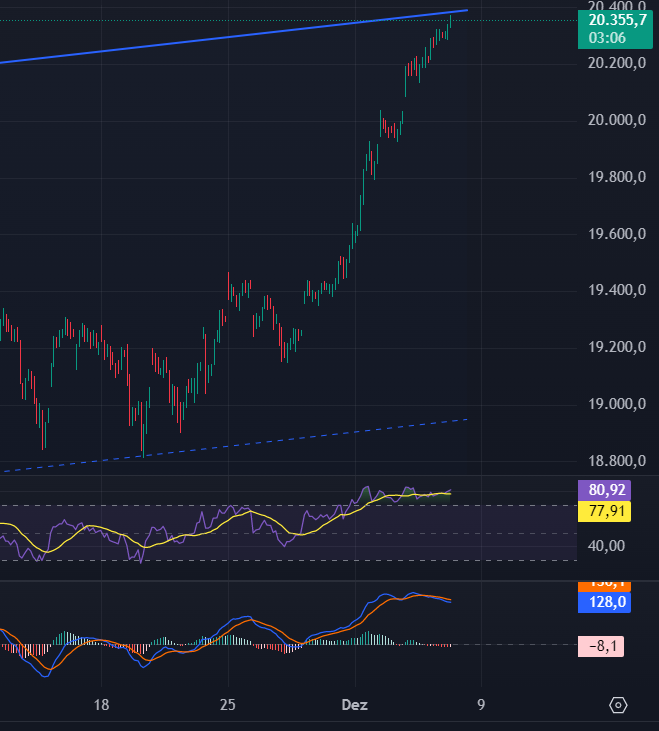The image size is (659, 731).
Task: Click the 20.200,0 price axis label
Action: tap(617, 63)
